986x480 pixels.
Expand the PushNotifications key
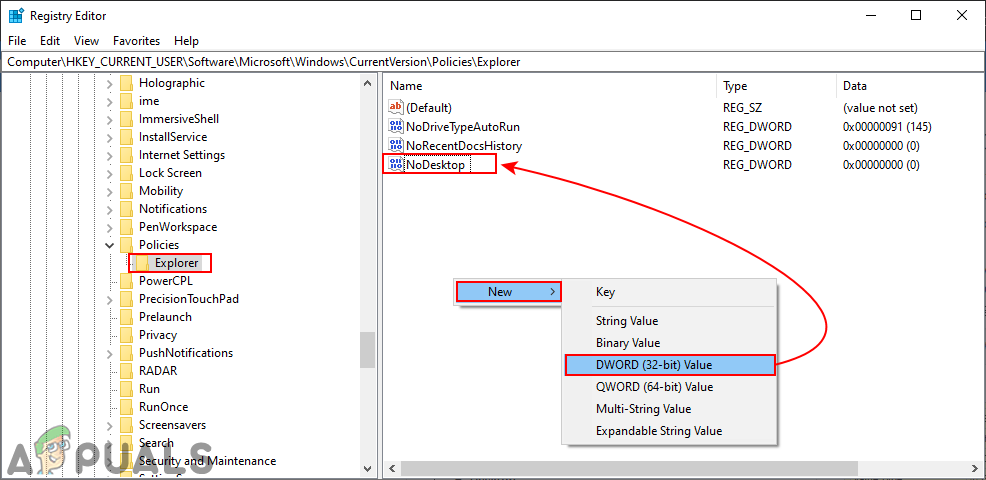click(x=109, y=353)
